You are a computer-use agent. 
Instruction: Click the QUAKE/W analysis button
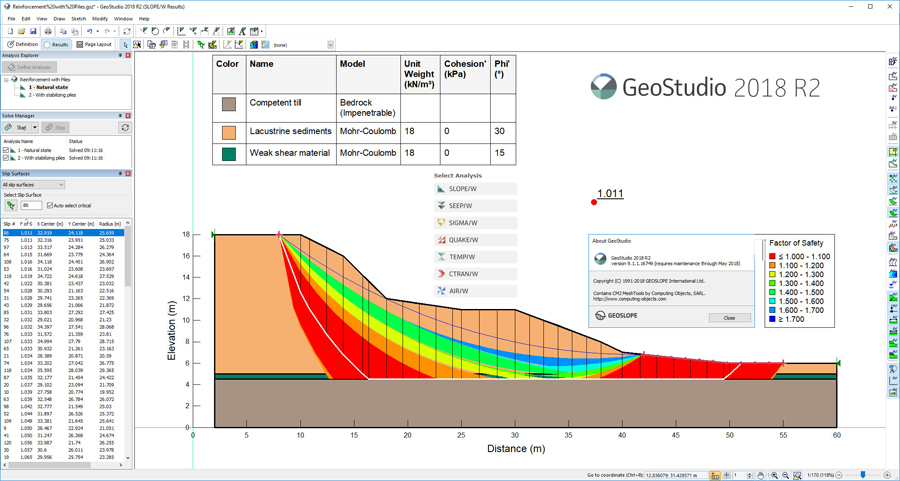point(476,240)
